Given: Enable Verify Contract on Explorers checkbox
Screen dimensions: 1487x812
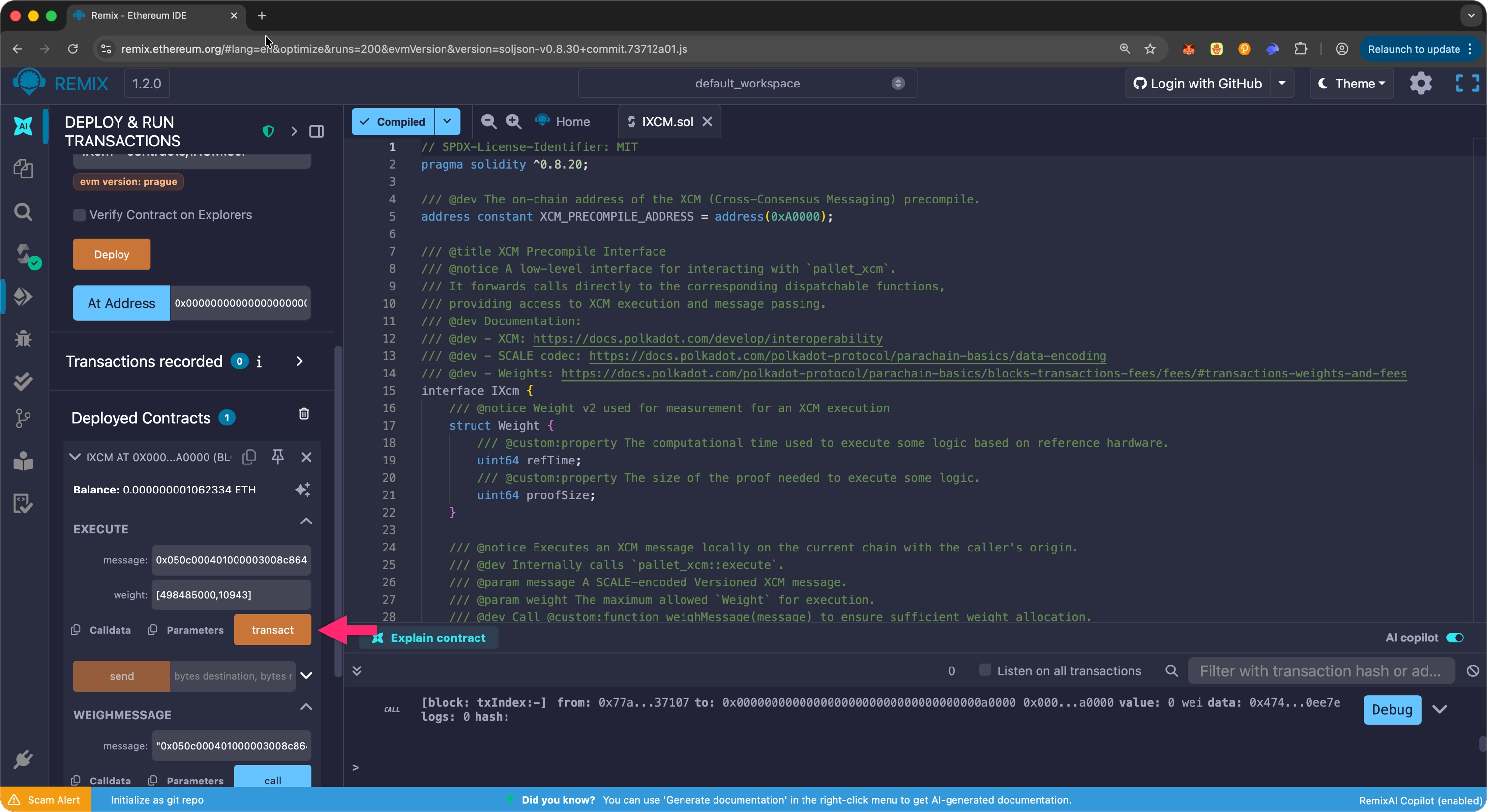Looking at the screenshot, I should [79, 215].
